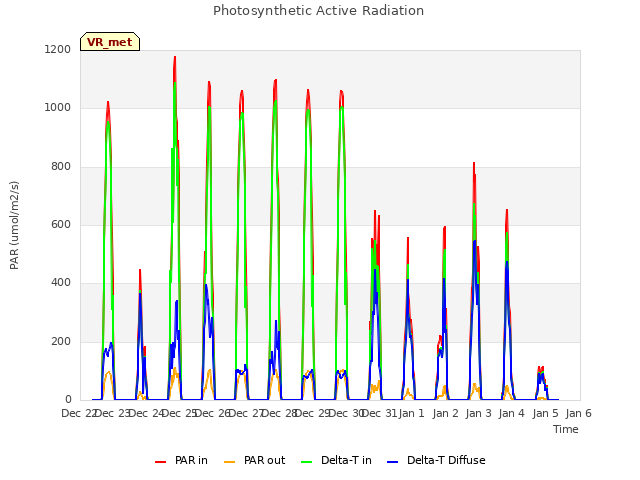This screenshot has height=480, width=640.
Task: Click the Jan 3 x-axis tick label
Action: pyautogui.click(x=478, y=413)
